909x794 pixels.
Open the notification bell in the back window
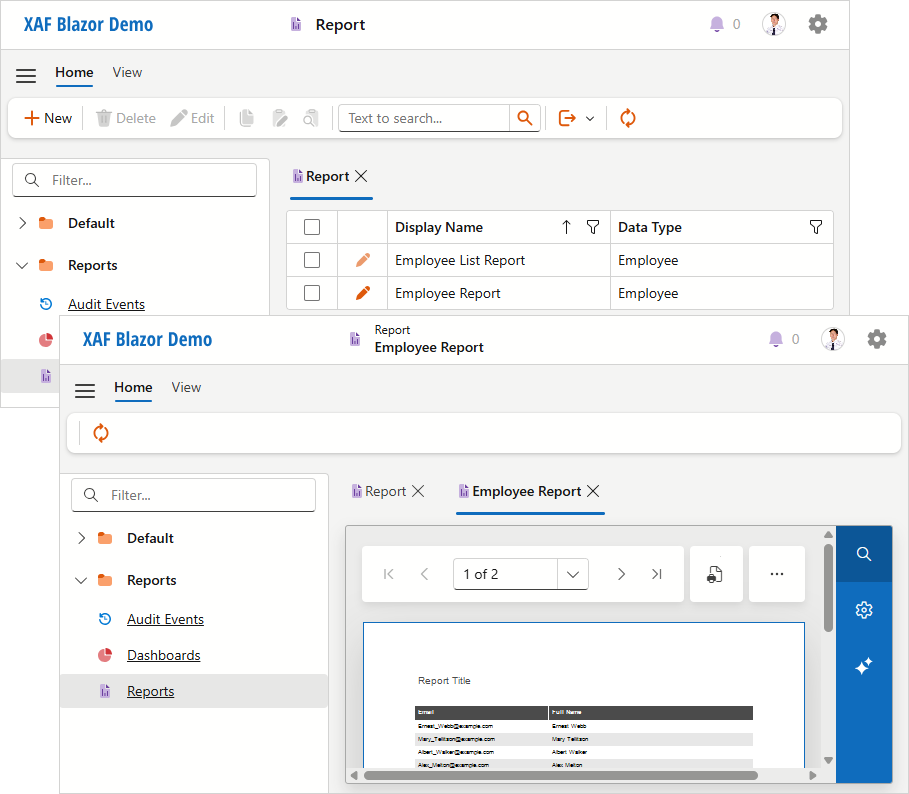point(717,24)
